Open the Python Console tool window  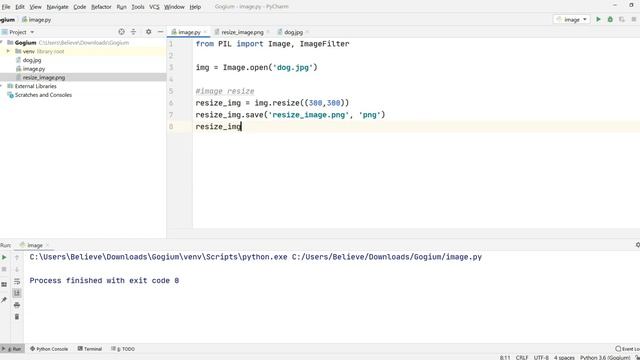(49, 349)
